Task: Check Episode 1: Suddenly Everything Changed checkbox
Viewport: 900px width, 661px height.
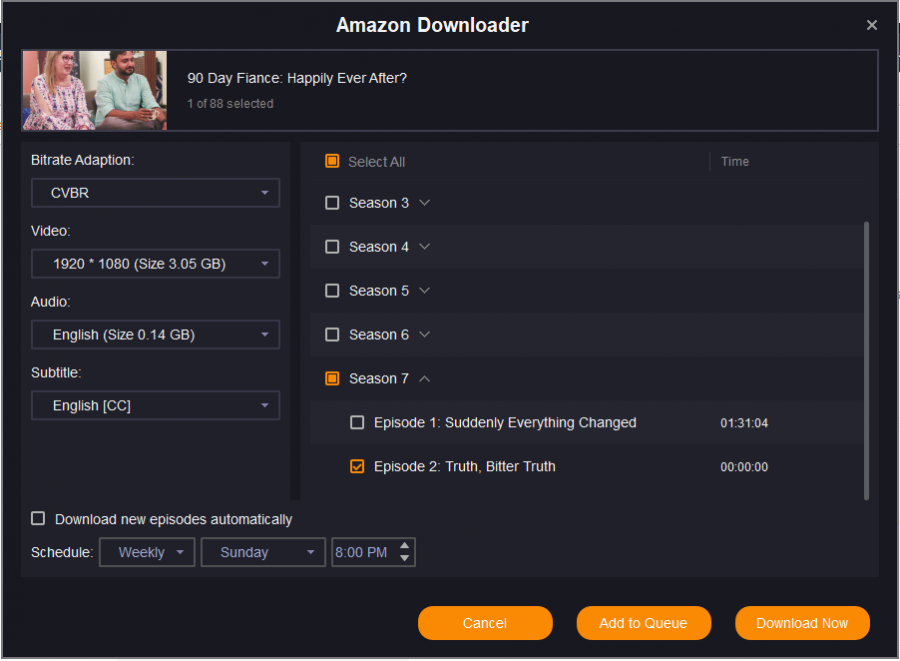Action: click(357, 423)
